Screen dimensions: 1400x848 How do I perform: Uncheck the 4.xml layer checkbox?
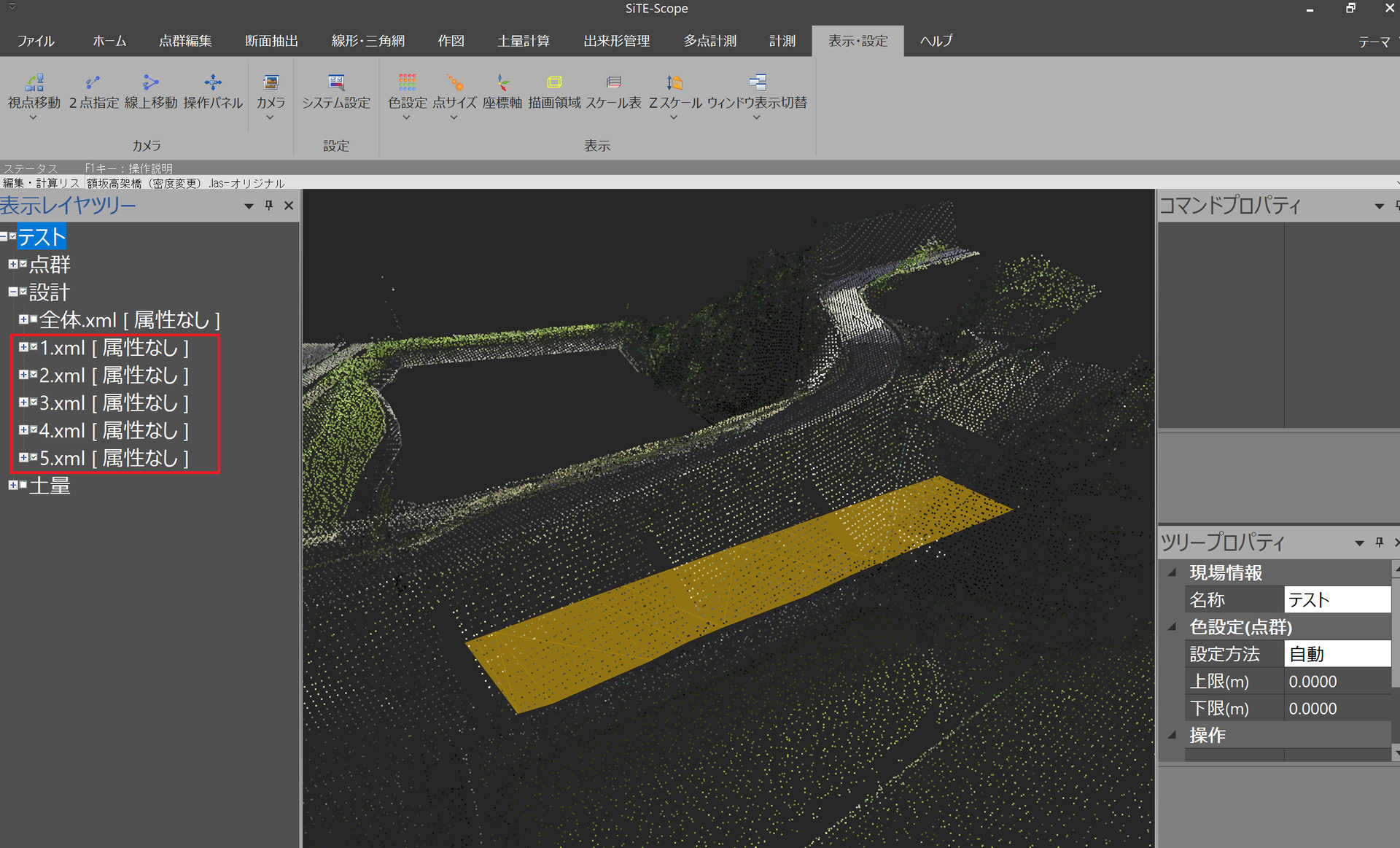(34, 429)
